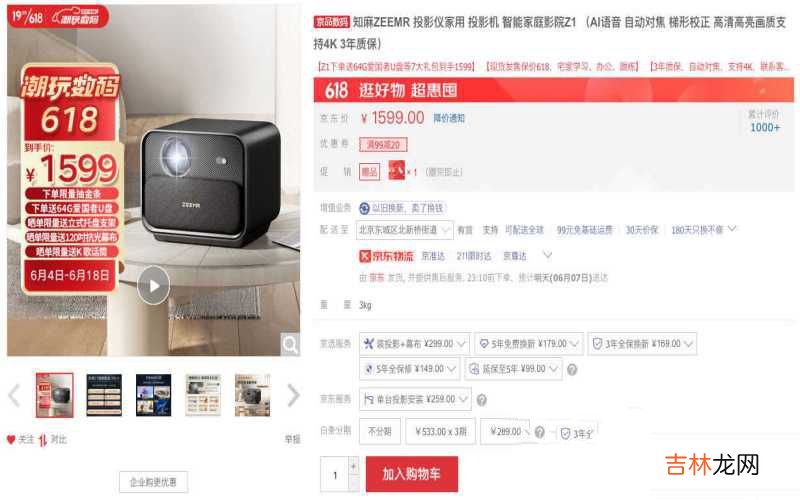Select the ¥289.00 installment option
This screenshot has height=500, width=800.
coord(506,432)
